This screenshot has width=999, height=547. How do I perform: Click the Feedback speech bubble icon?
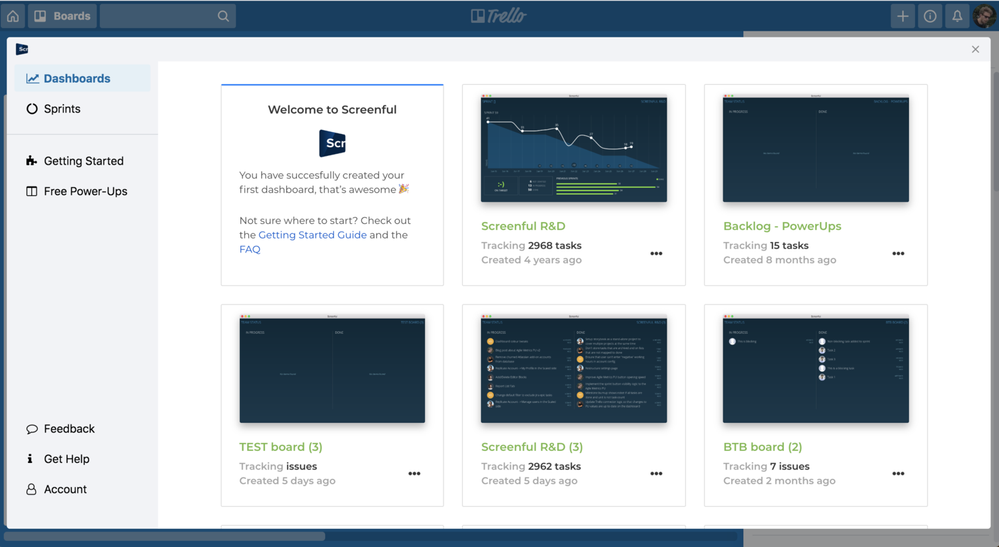click(x=31, y=429)
